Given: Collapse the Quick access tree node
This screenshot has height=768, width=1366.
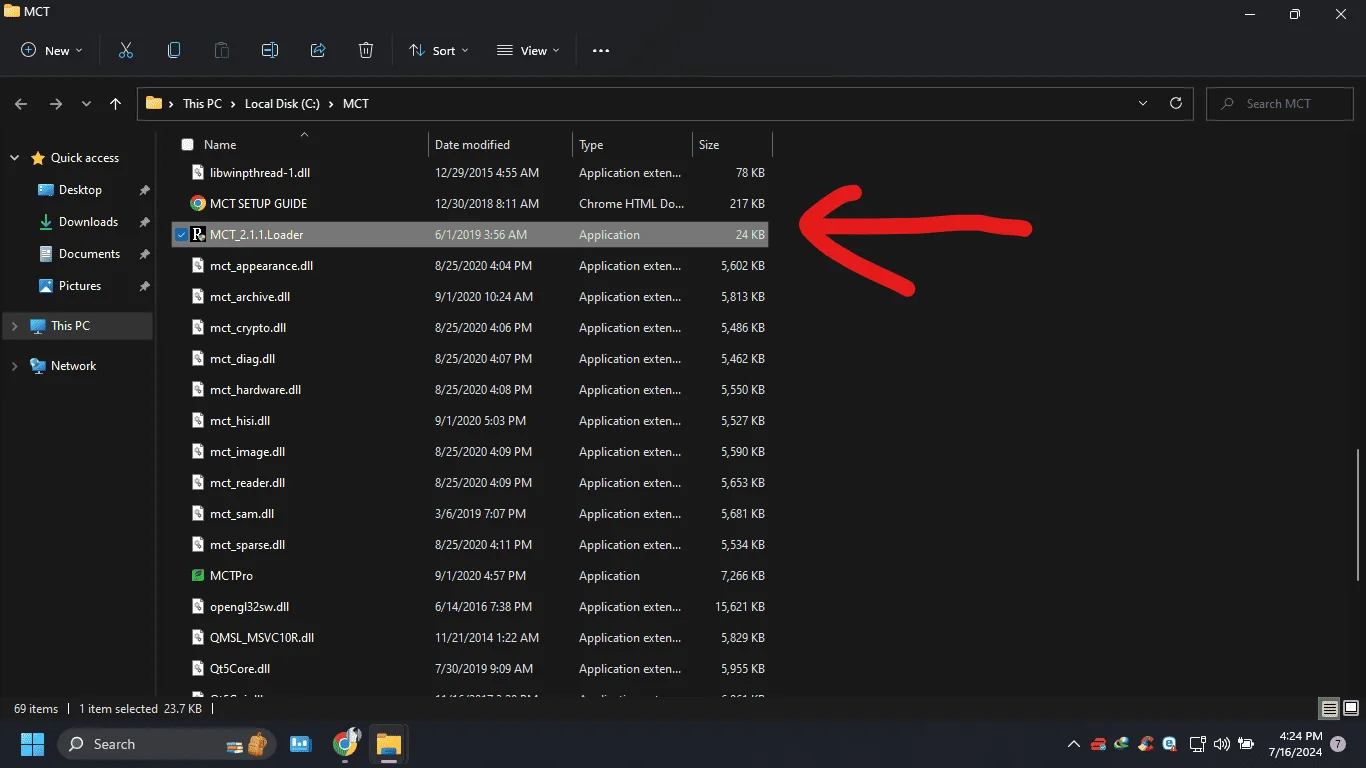Looking at the screenshot, I should [x=14, y=158].
